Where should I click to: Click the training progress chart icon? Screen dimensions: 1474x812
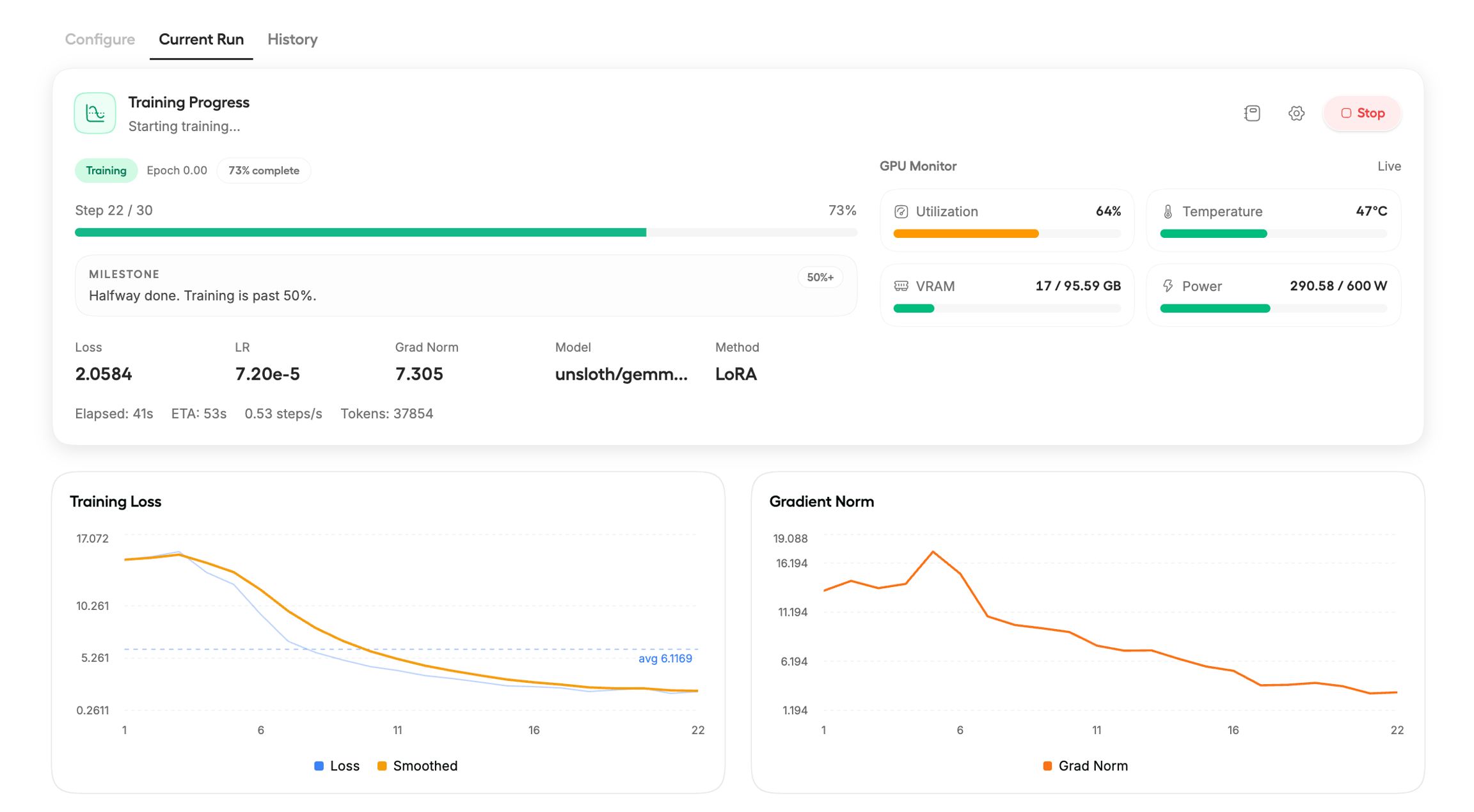(x=95, y=113)
